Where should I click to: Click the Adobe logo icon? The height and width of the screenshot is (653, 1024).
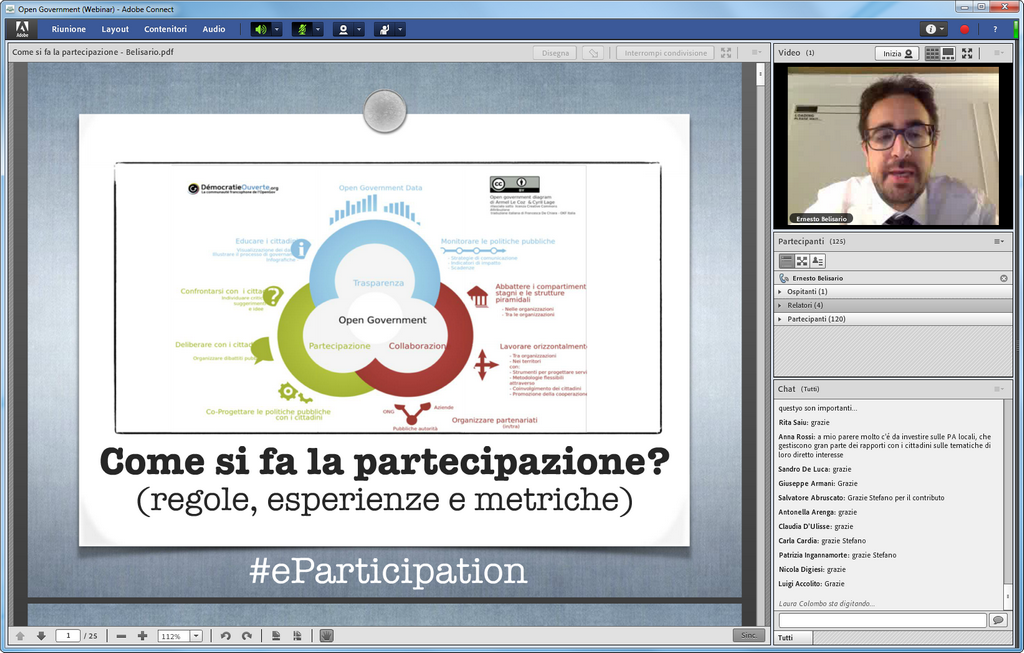[x=22, y=29]
